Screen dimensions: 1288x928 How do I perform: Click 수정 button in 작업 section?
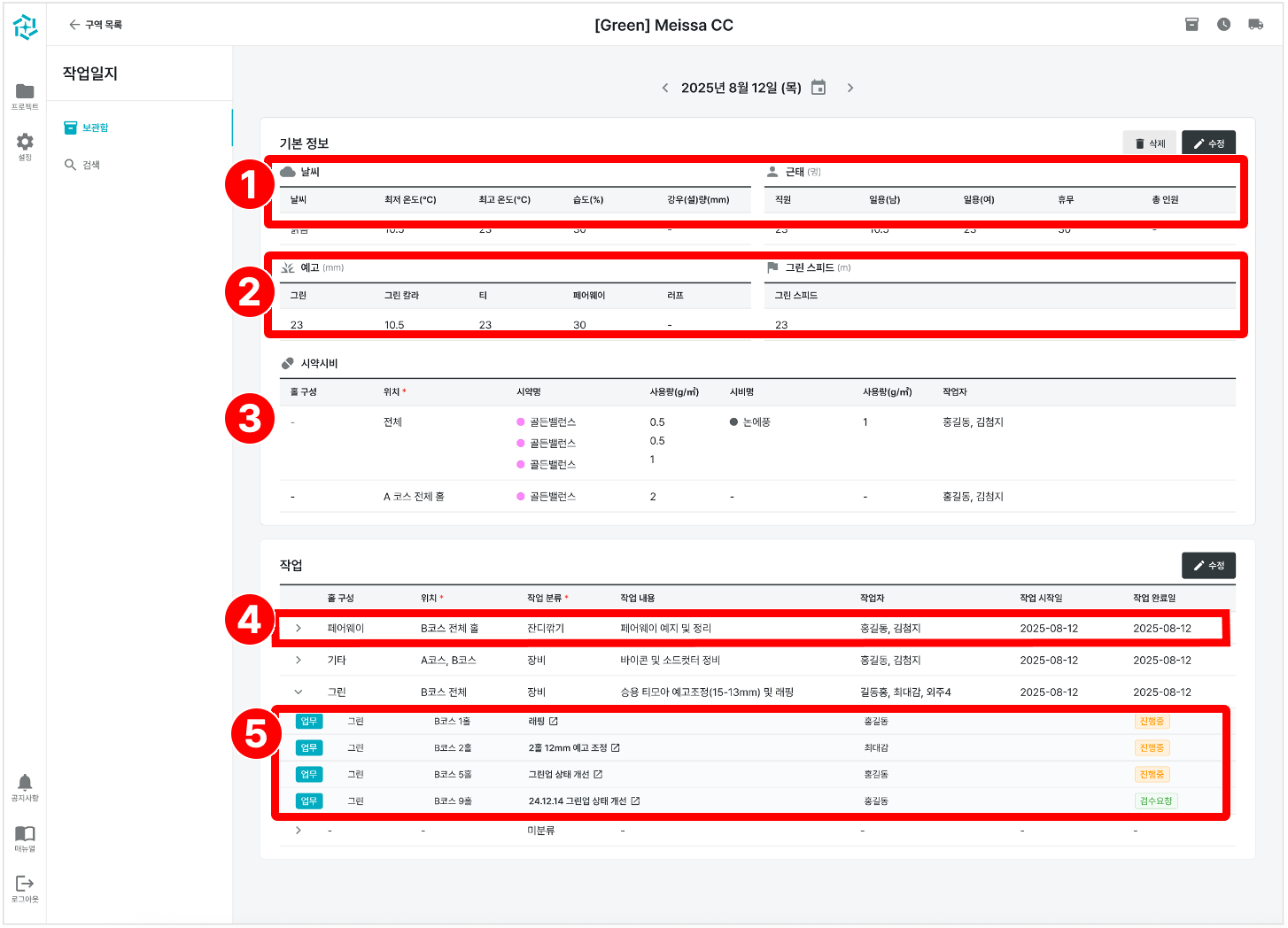click(x=1208, y=566)
